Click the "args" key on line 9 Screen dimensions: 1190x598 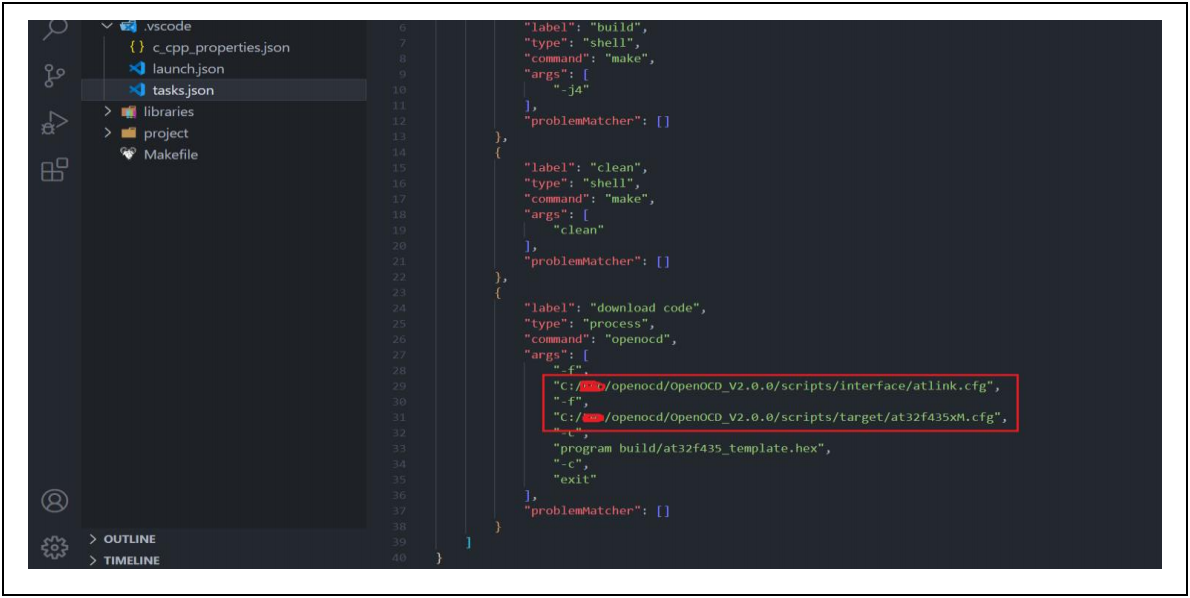pyautogui.click(x=545, y=74)
